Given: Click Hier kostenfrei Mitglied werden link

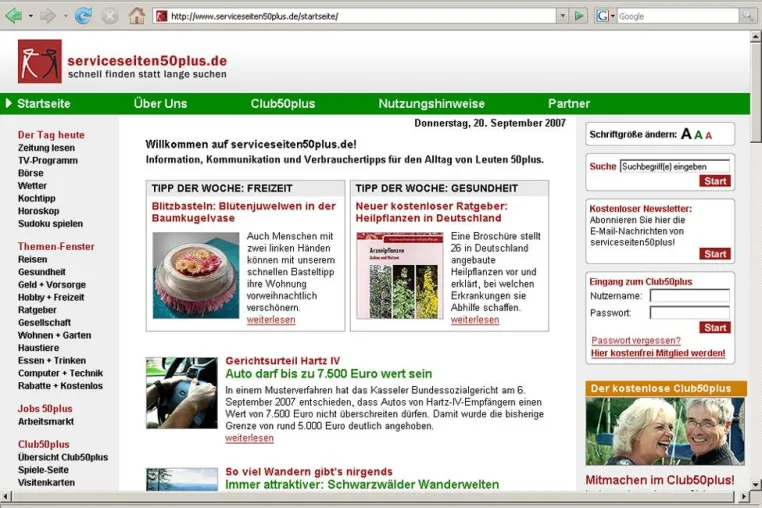Looking at the screenshot, I should (x=658, y=353).
